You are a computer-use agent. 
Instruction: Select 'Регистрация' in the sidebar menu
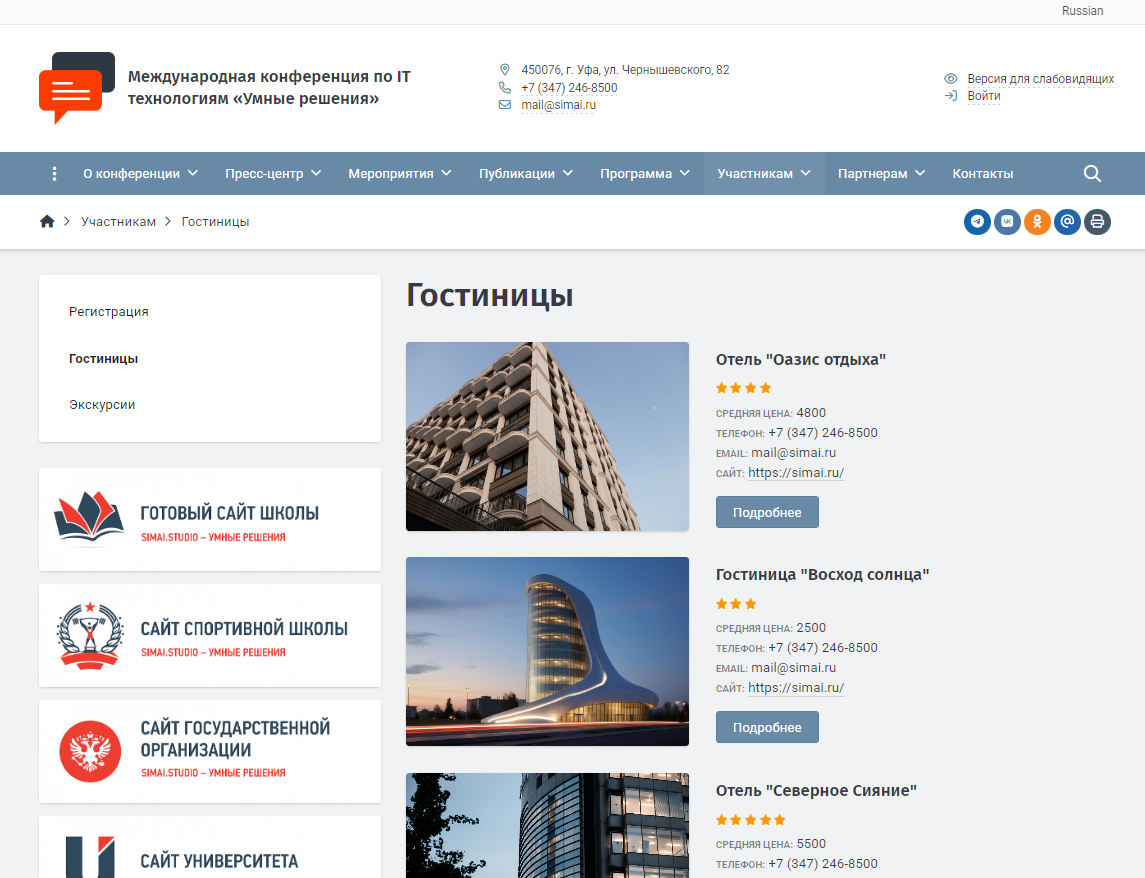(108, 312)
